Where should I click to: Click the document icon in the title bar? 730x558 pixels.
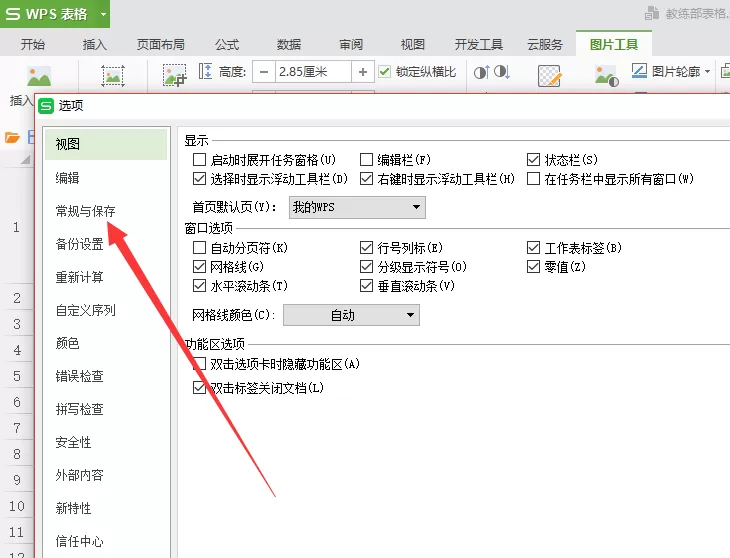click(652, 13)
